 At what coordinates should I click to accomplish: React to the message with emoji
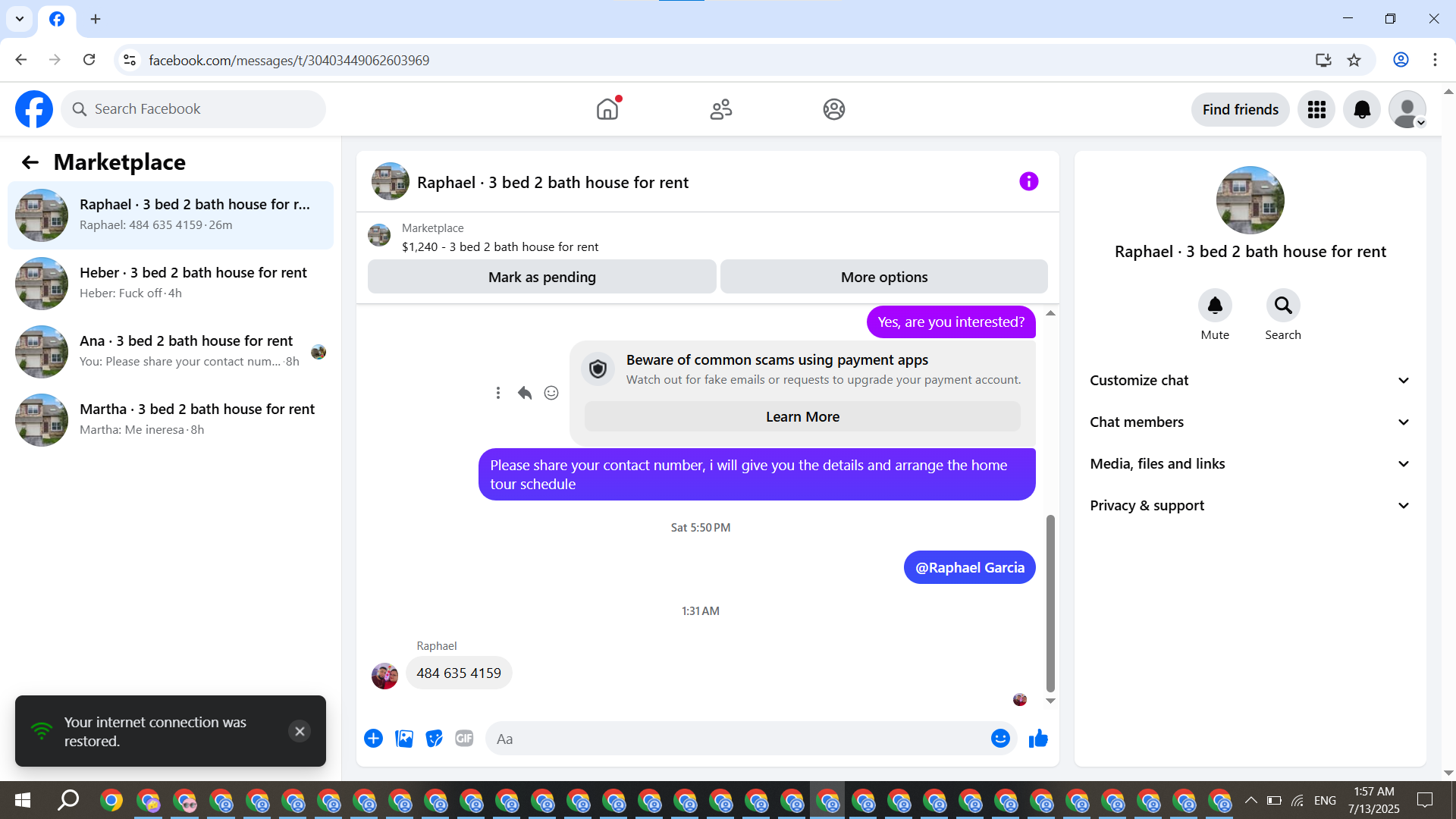(551, 393)
